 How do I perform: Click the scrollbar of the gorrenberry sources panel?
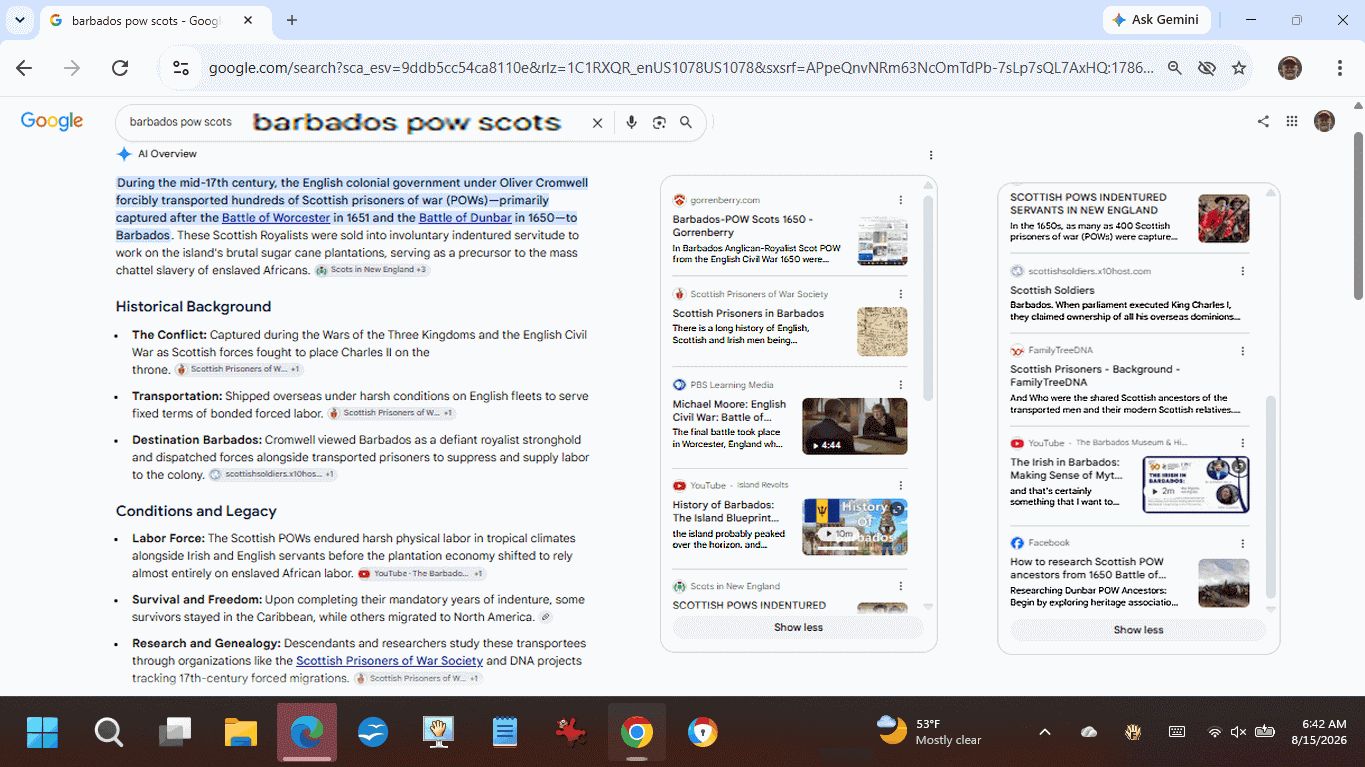928,300
